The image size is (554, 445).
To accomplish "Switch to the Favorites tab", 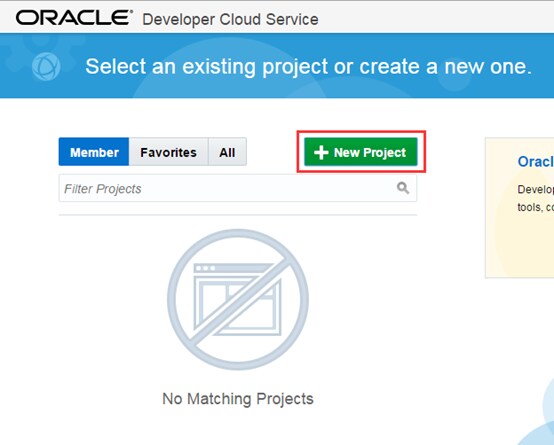I will (x=169, y=152).
